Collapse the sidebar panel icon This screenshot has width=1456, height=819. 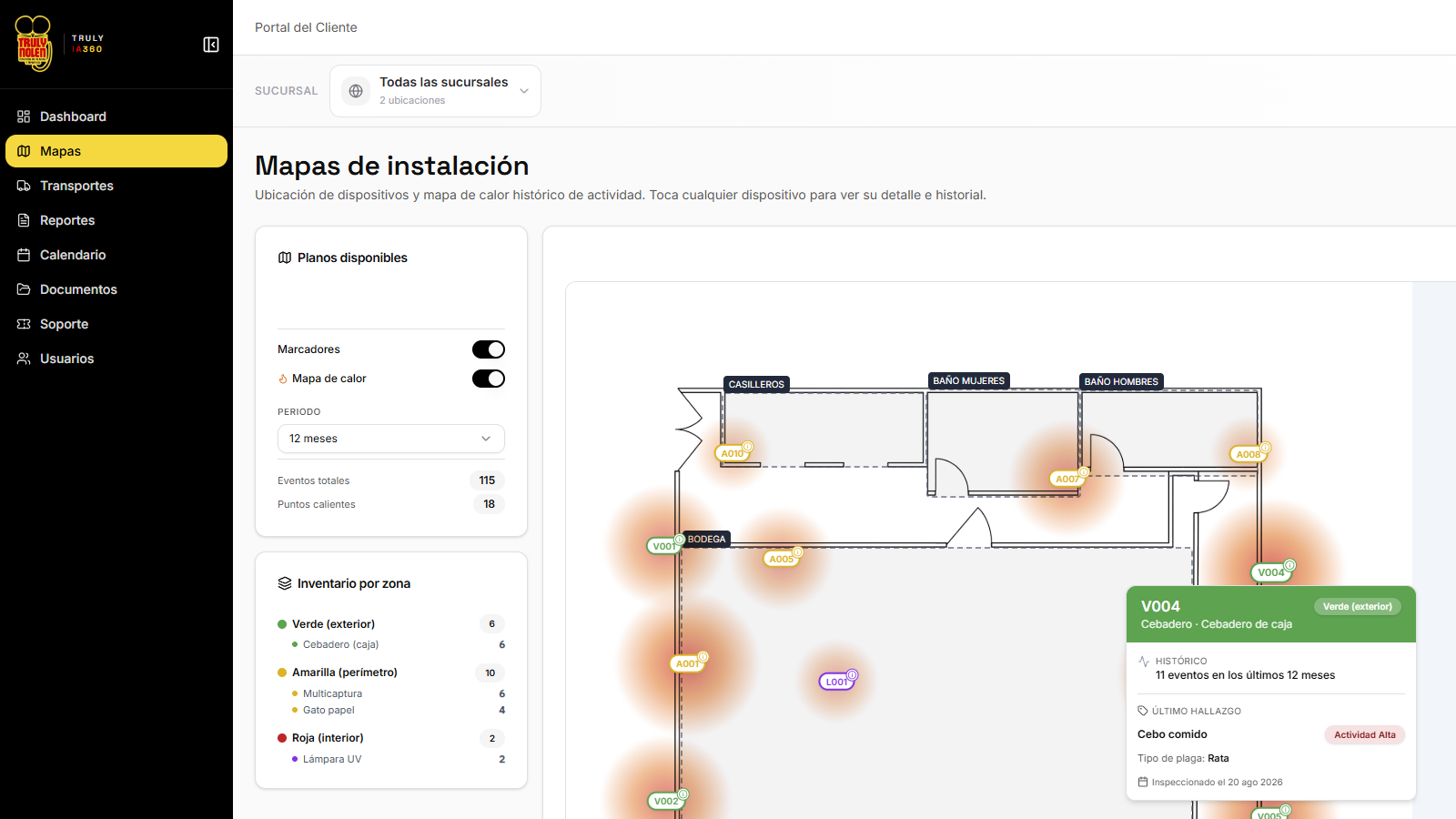point(211,45)
